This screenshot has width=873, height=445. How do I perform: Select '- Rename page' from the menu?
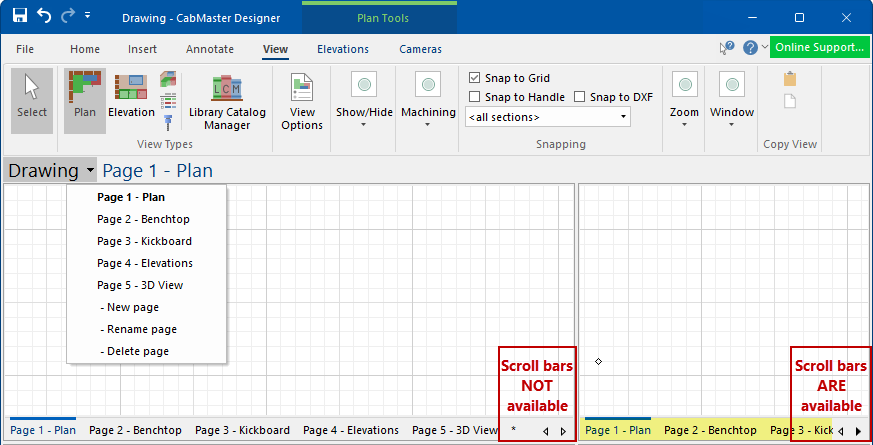pos(146,329)
